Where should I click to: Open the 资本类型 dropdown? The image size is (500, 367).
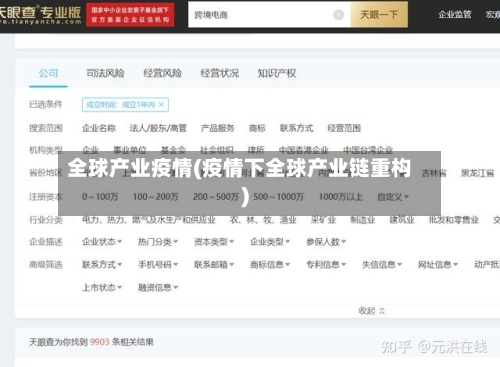point(214,242)
